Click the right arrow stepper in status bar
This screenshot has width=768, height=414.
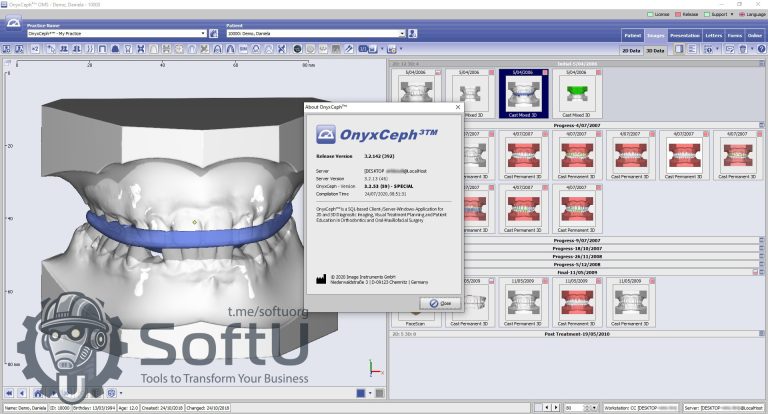click(556, 408)
